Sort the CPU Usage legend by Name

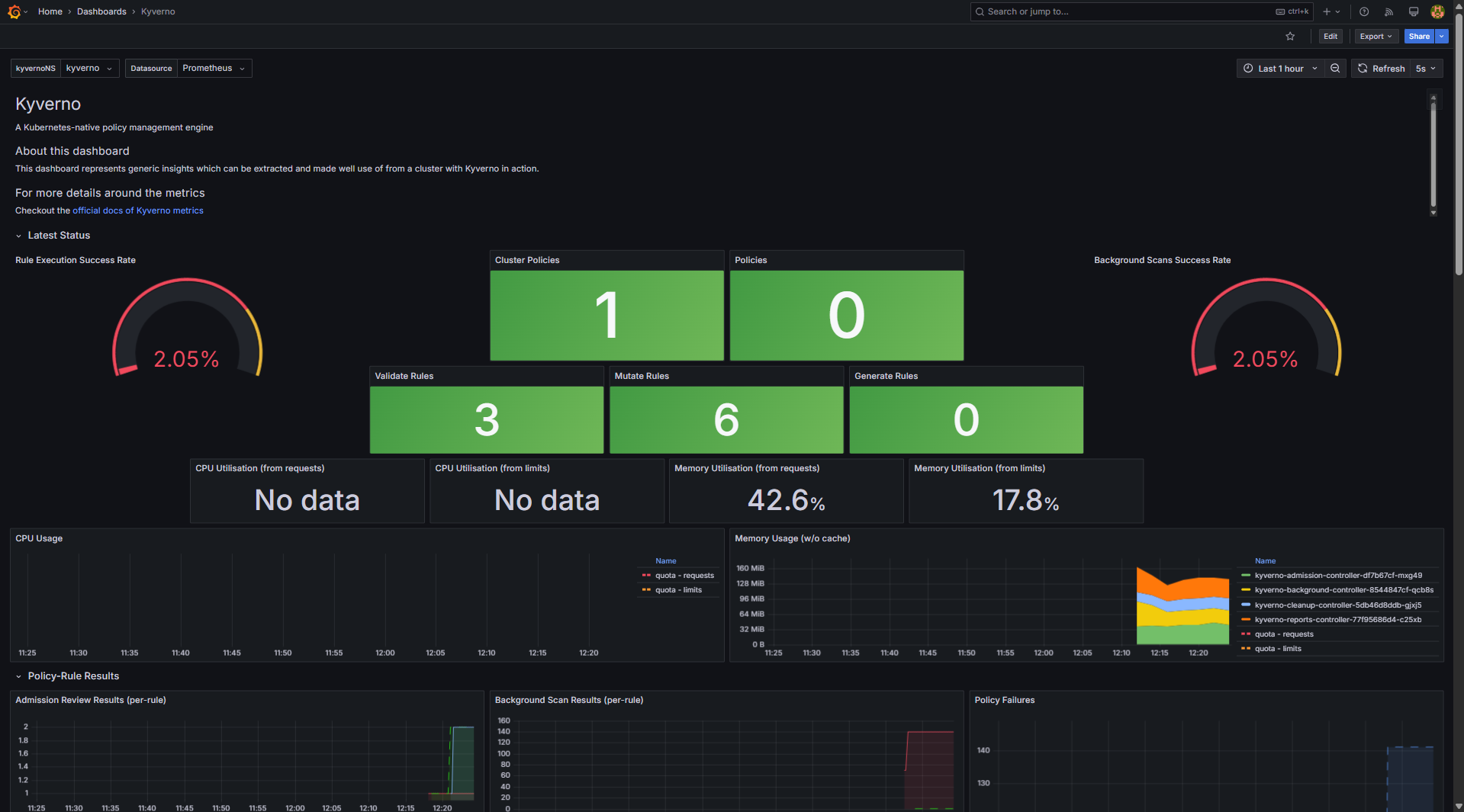[x=665, y=561]
